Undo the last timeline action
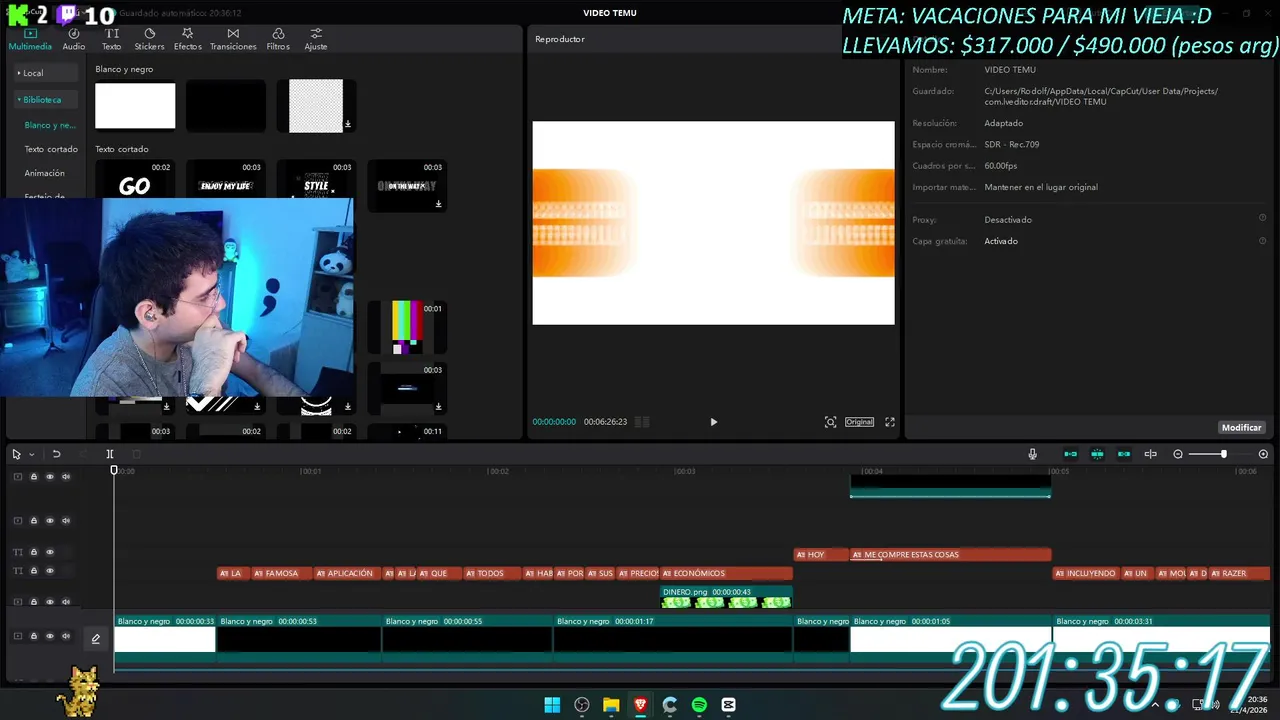1280x720 pixels. pos(56,454)
